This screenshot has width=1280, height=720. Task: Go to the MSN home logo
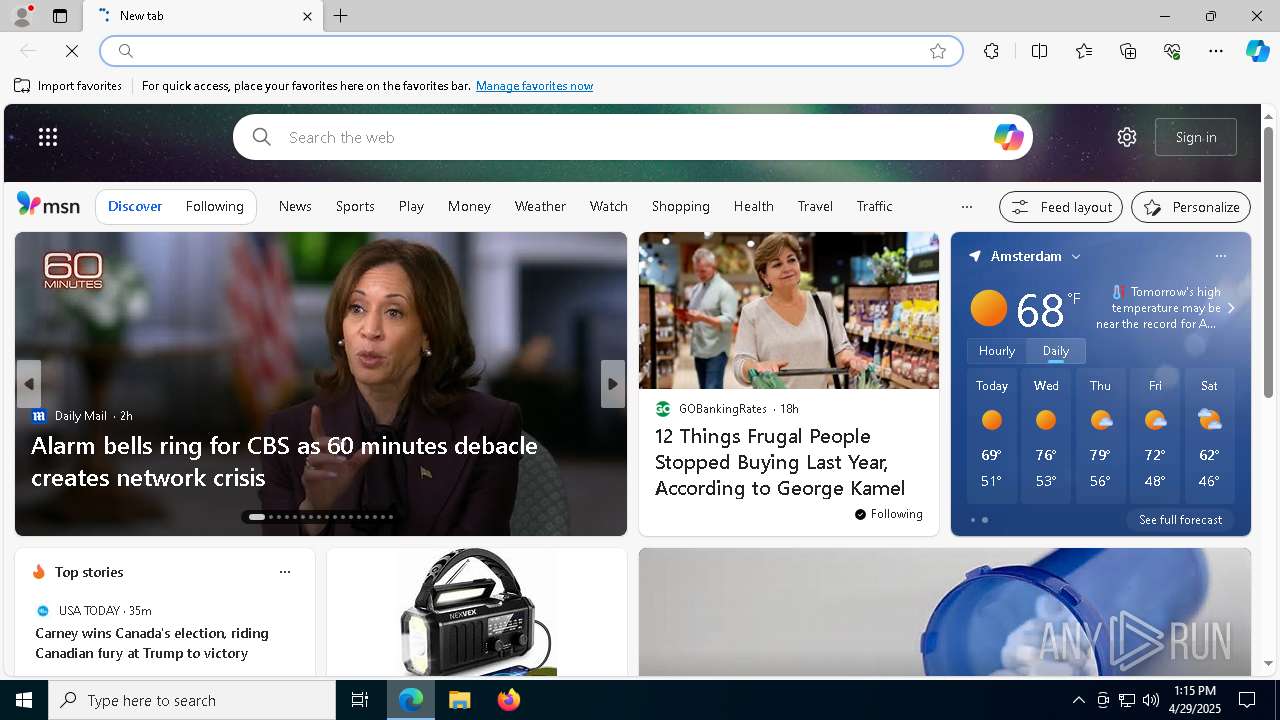(48, 205)
